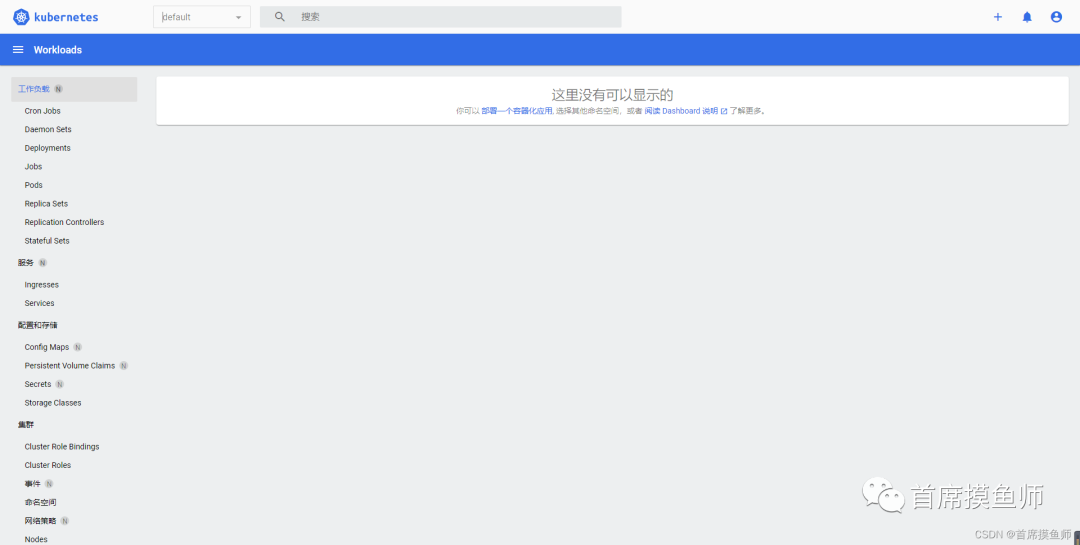The height and width of the screenshot is (545, 1080).
Task: Open Replica Sets
Action: 46,204
